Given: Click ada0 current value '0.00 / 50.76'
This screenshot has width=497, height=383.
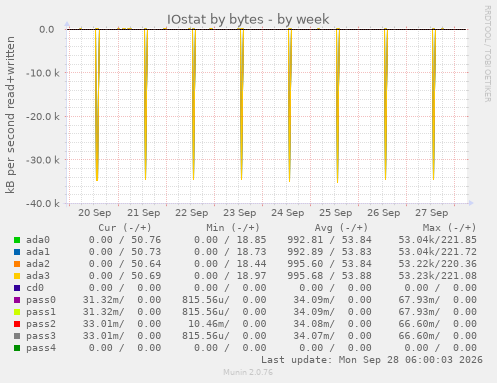Looking at the screenshot, I should click(x=125, y=240).
